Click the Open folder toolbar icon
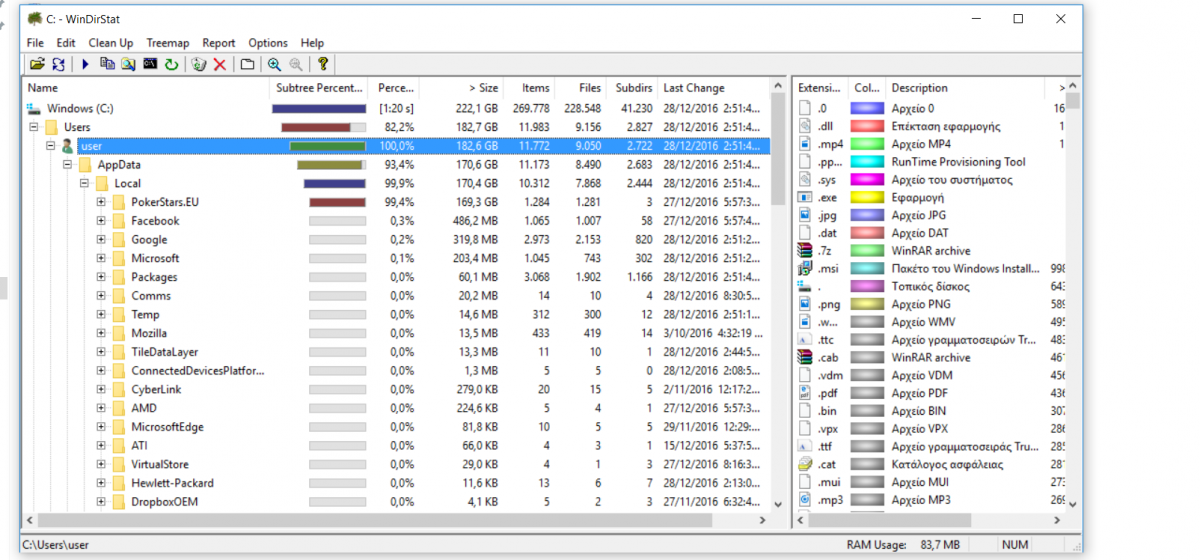Image resolution: width=1200 pixels, height=560 pixels. (37, 65)
